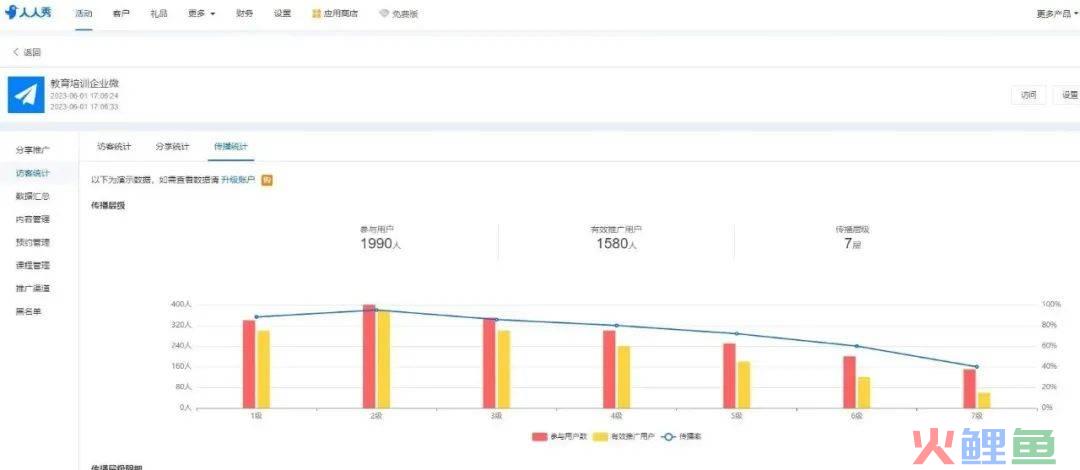
Task: Click the yellow bar for 2级
Action: [x=384, y=360]
